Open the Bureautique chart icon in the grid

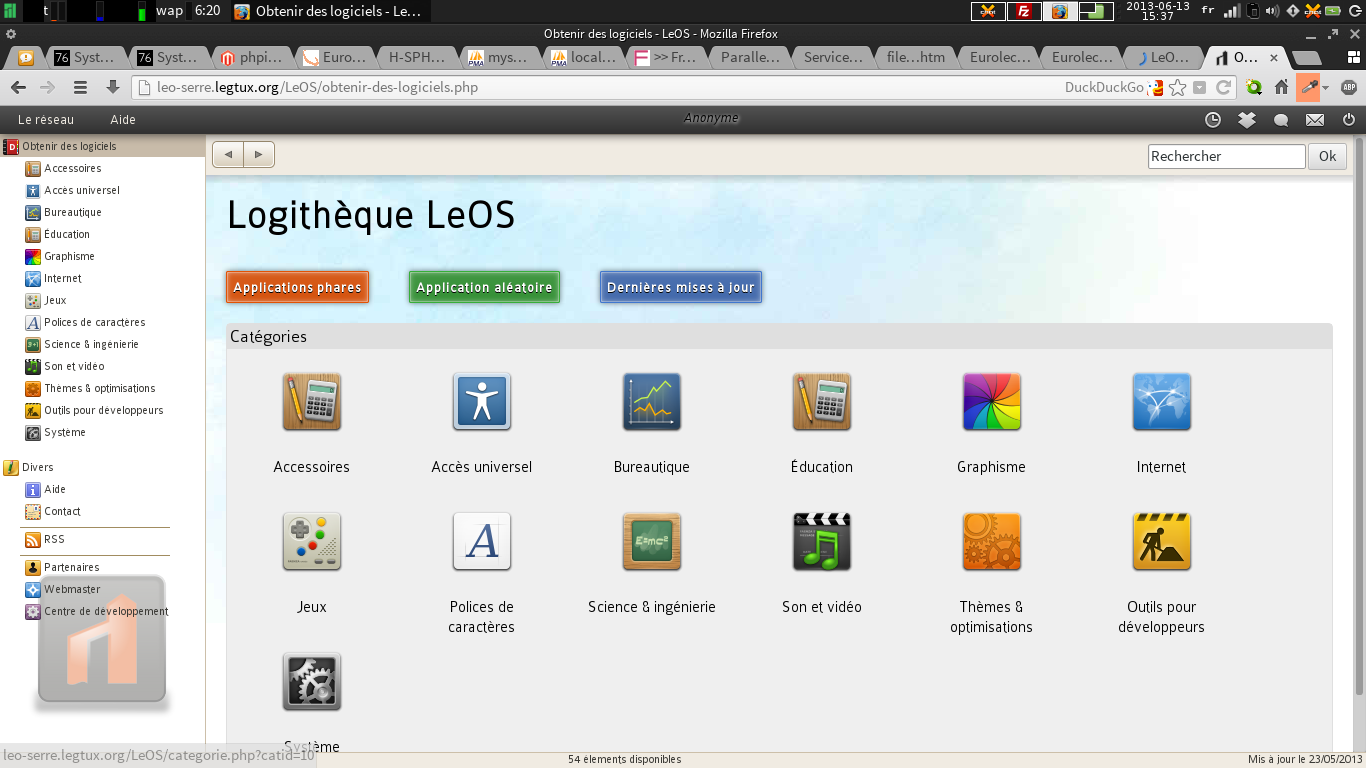pyautogui.click(x=652, y=402)
